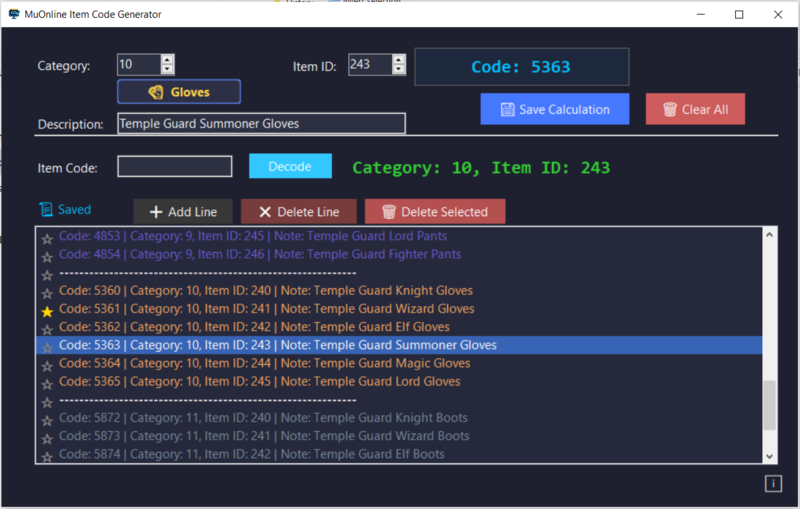
Task: Toggle star for Code 5872 Knight Boots row
Action: coord(47,421)
